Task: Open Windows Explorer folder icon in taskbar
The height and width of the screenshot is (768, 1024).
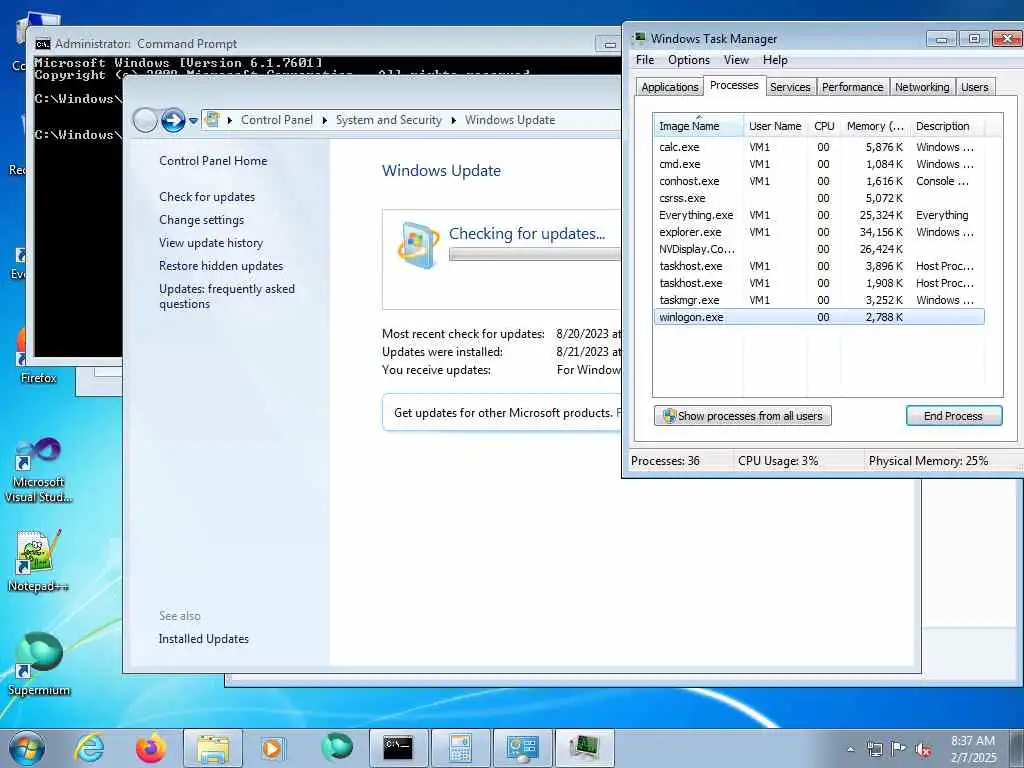Action: tap(213, 748)
